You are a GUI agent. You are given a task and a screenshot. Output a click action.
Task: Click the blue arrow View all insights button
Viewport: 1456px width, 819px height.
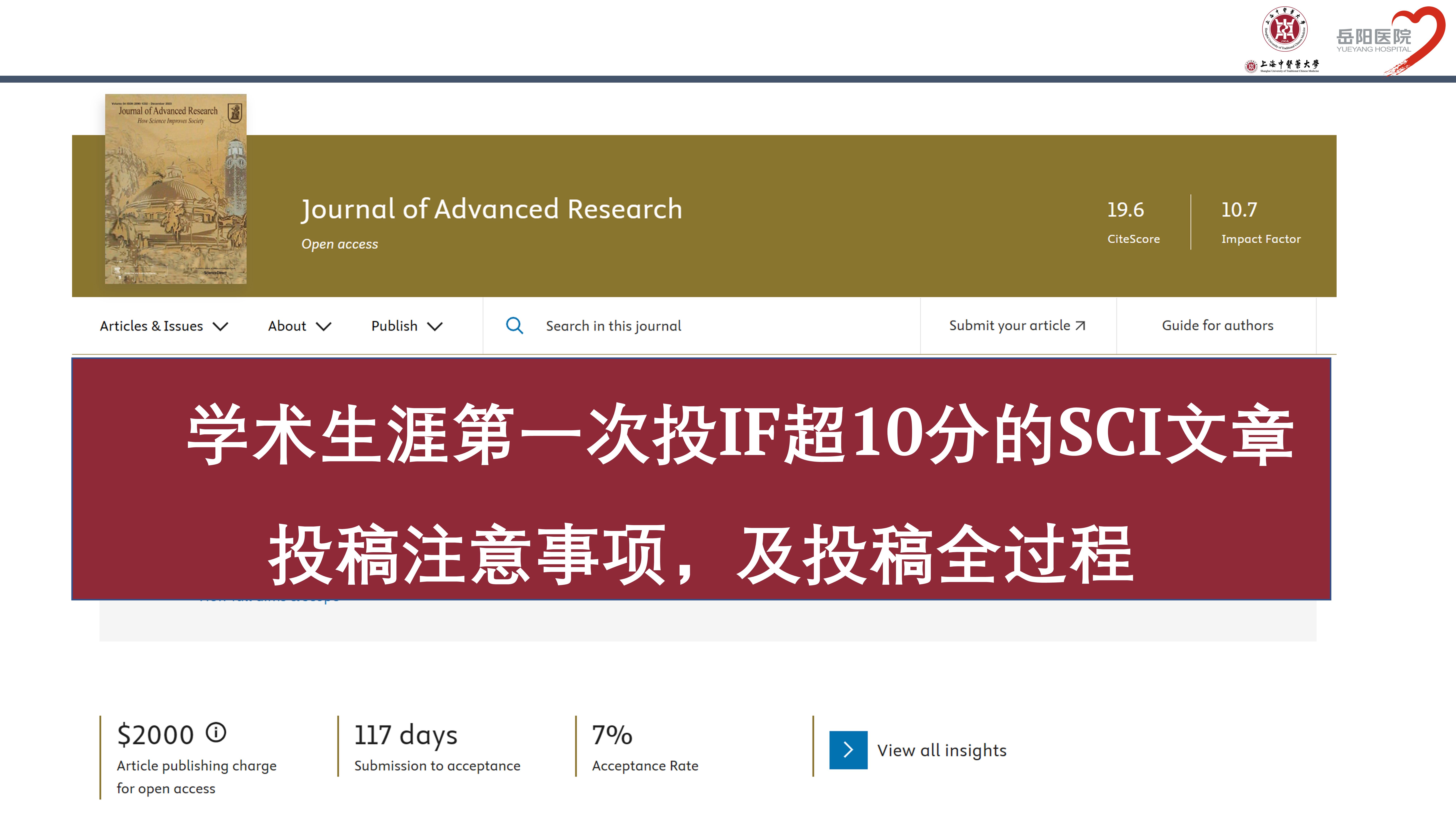coord(848,750)
